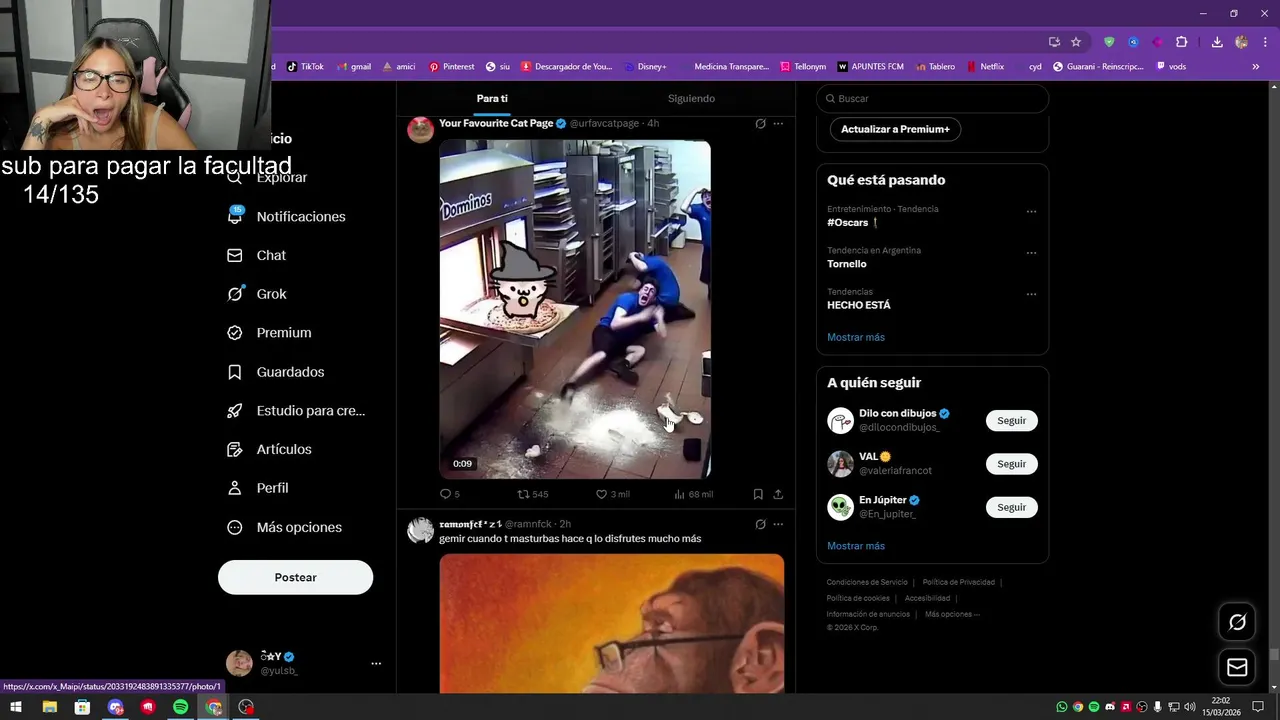Image resolution: width=1280 pixels, height=720 pixels.
Task: Go to Perfil page
Action: tap(258, 488)
